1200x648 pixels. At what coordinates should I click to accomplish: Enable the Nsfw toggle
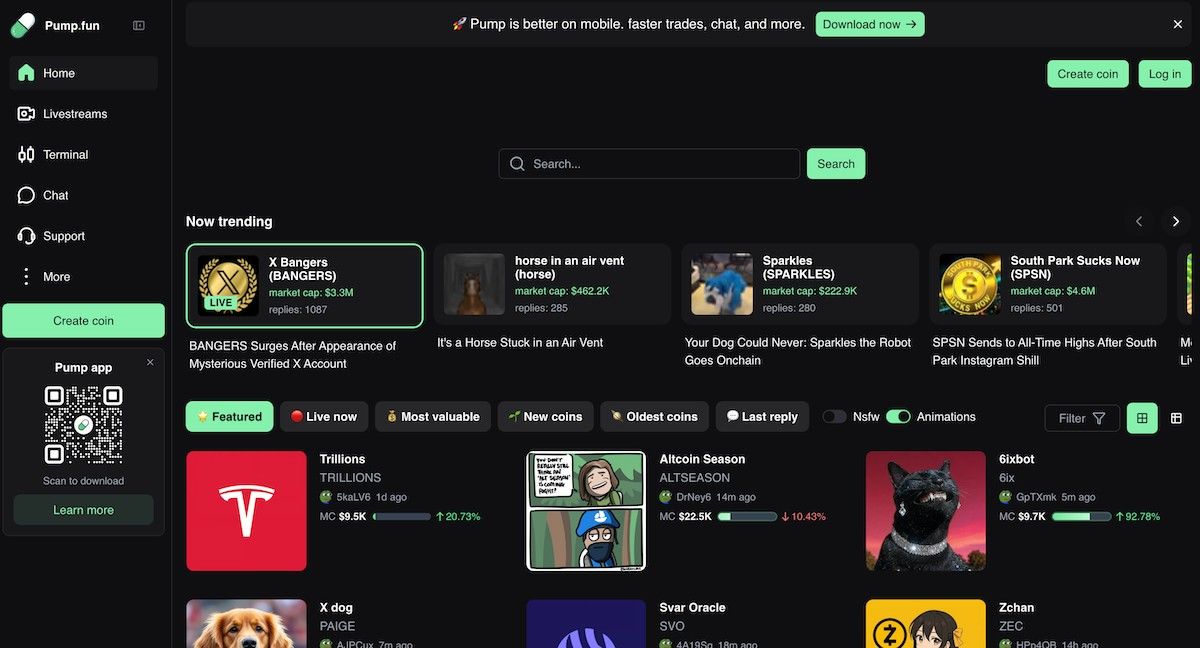(x=834, y=417)
